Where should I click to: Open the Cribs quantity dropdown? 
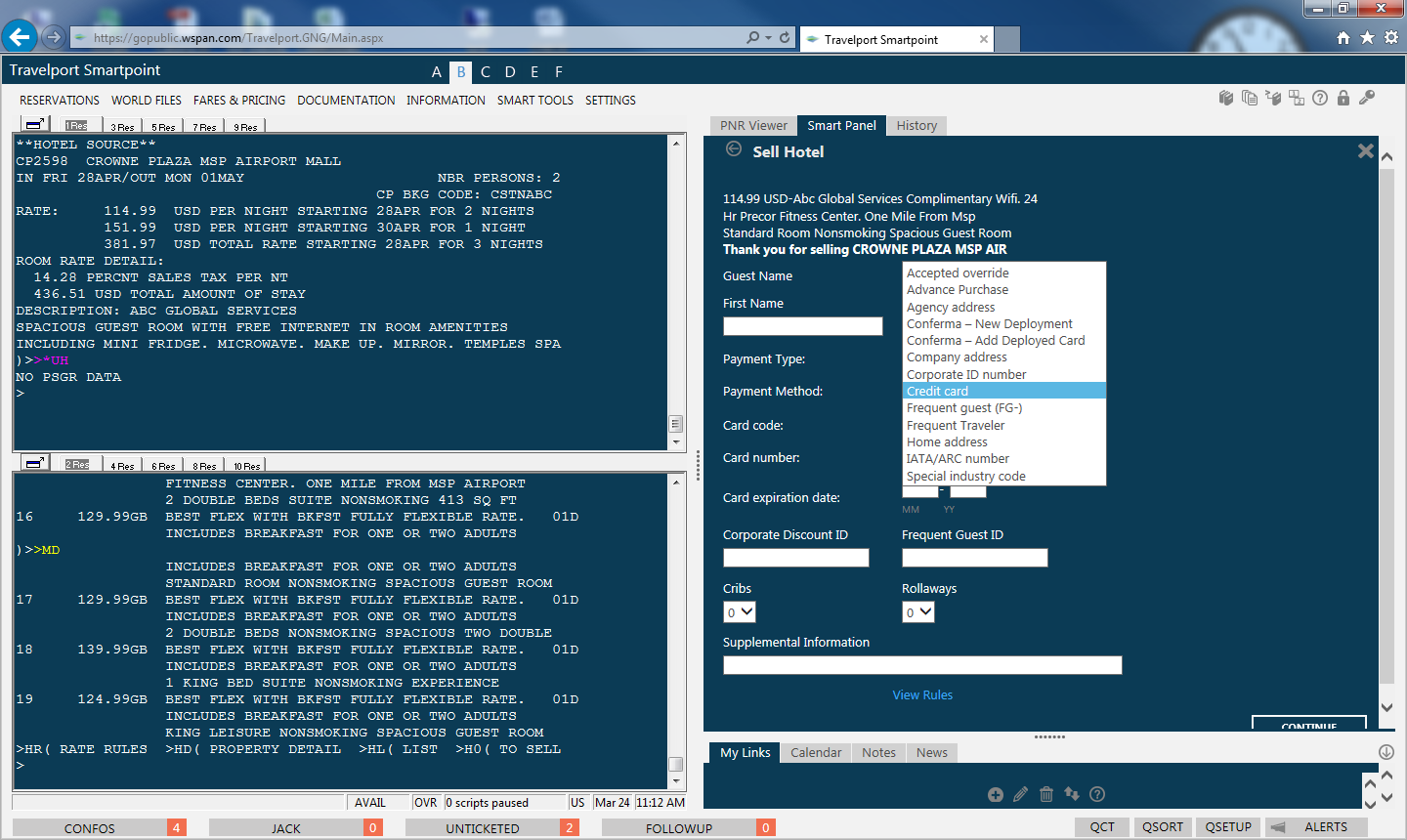(x=740, y=612)
